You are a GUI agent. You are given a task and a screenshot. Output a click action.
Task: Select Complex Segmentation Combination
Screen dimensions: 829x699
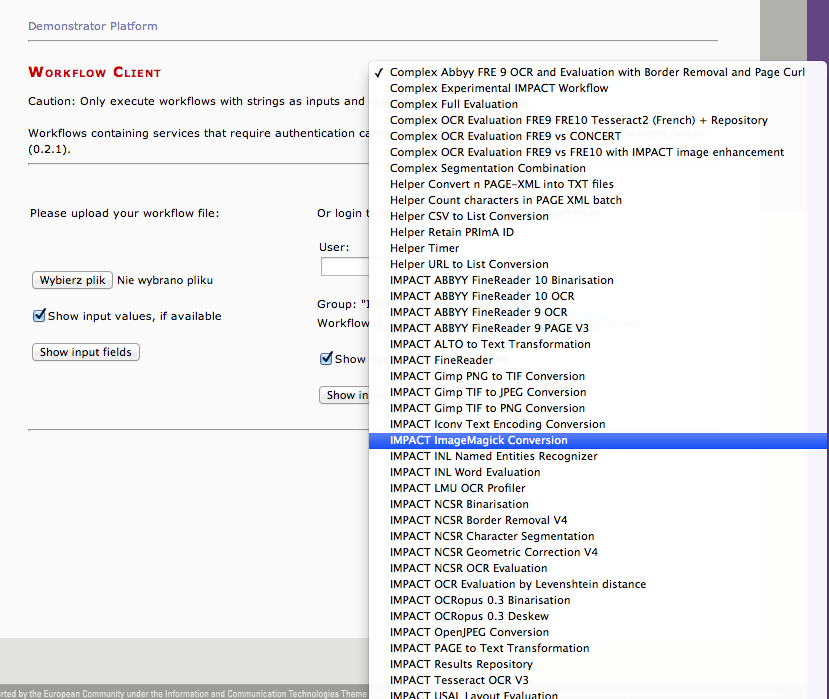(597, 168)
